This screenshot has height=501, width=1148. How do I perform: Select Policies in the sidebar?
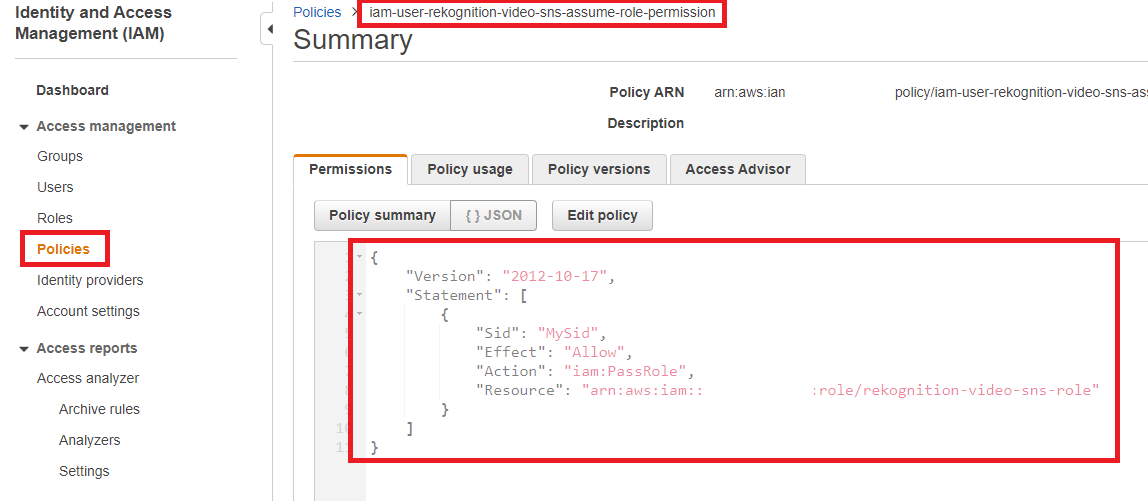[63, 249]
